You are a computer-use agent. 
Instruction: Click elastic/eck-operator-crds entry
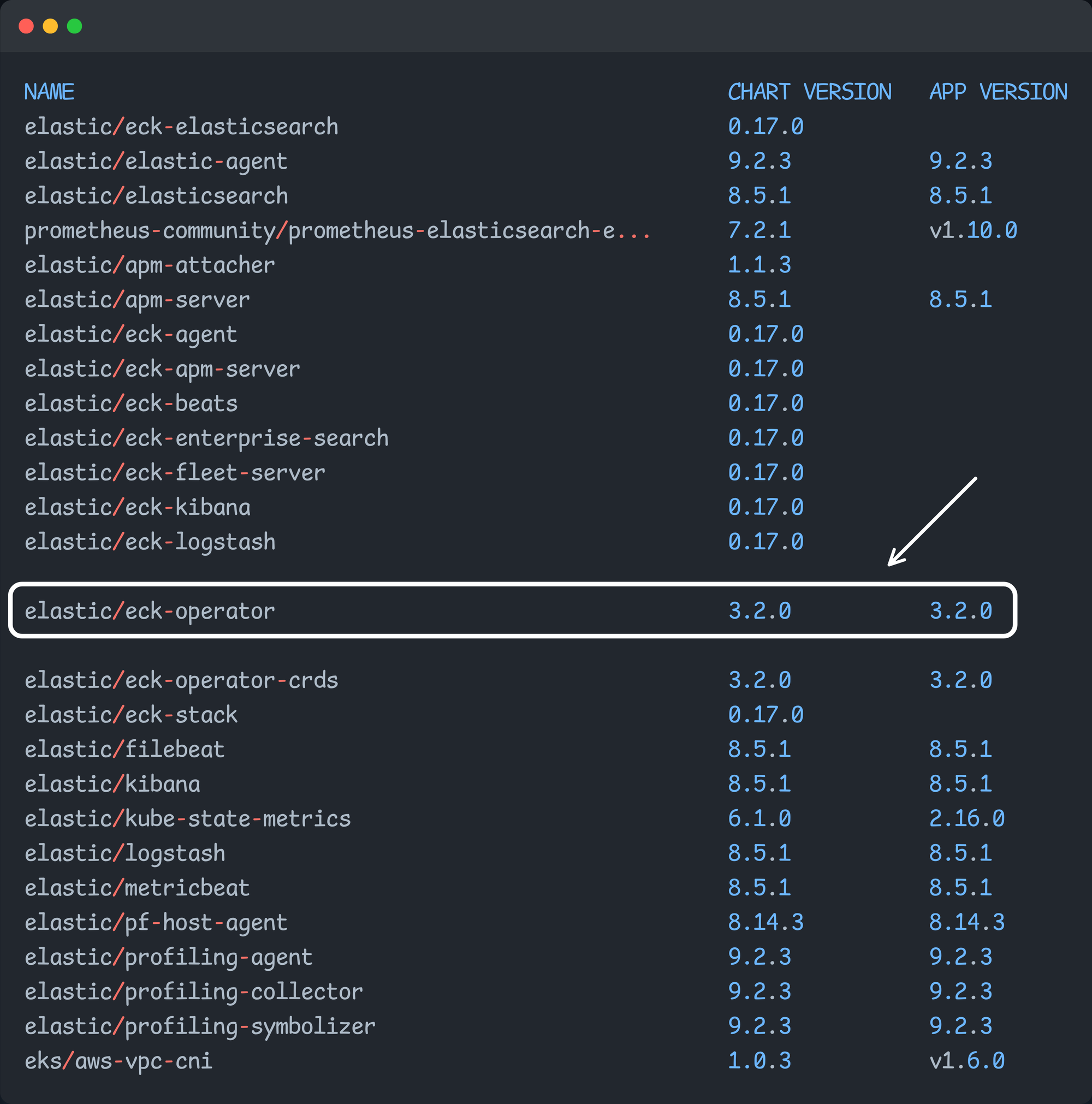pyautogui.click(x=181, y=680)
